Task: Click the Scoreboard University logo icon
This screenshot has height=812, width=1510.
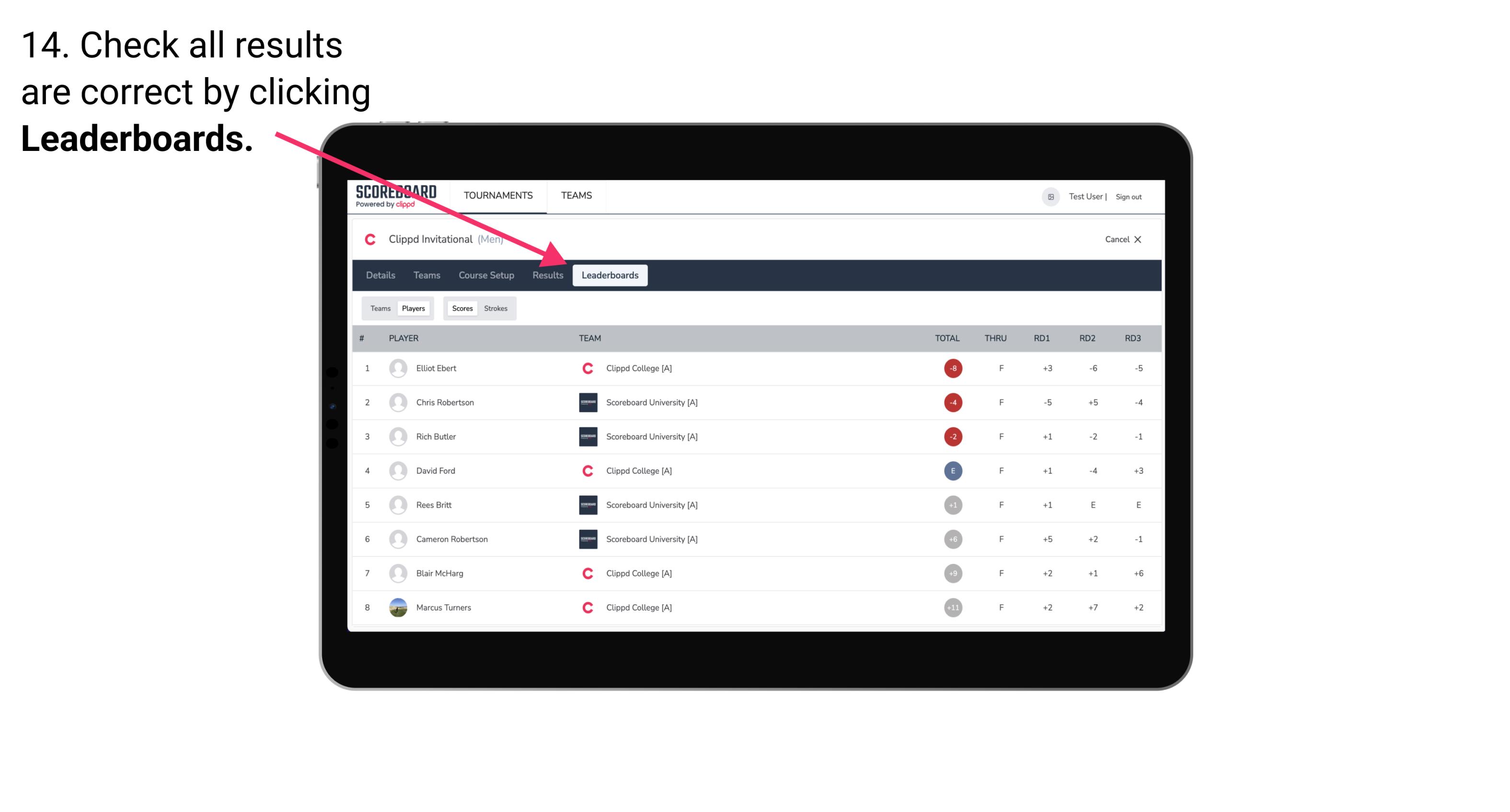Action: (586, 402)
